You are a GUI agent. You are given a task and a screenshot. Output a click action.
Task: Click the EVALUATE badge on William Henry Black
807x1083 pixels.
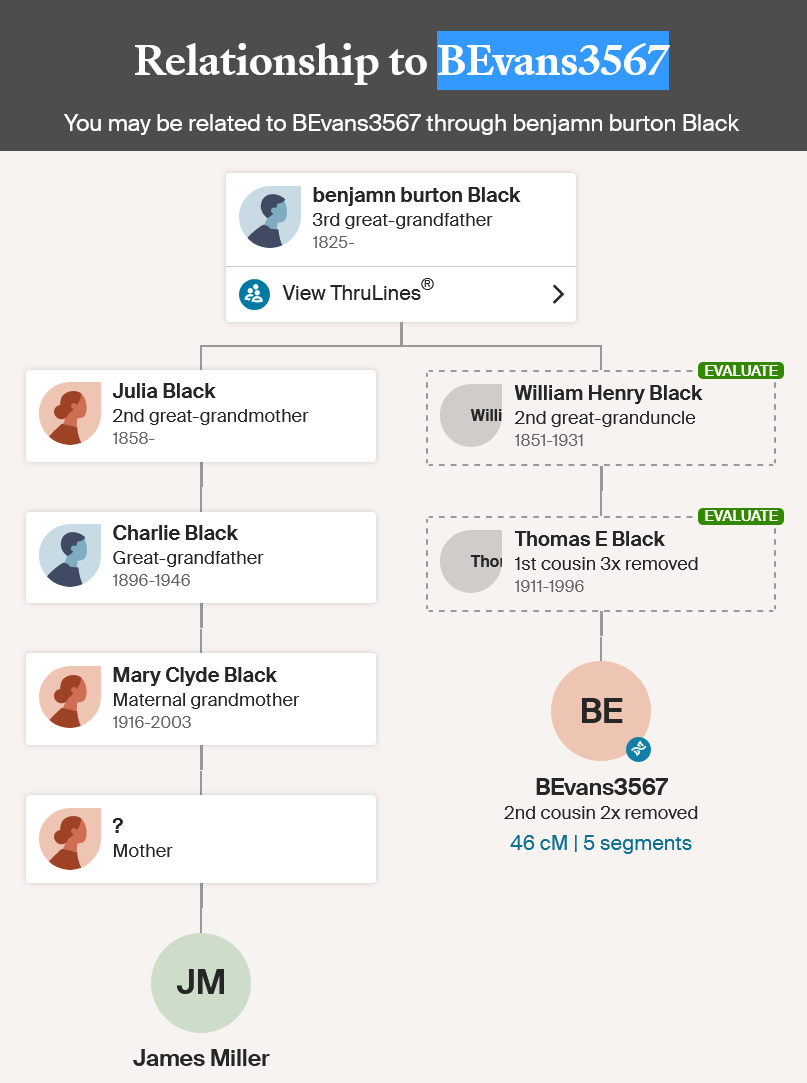coord(741,371)
